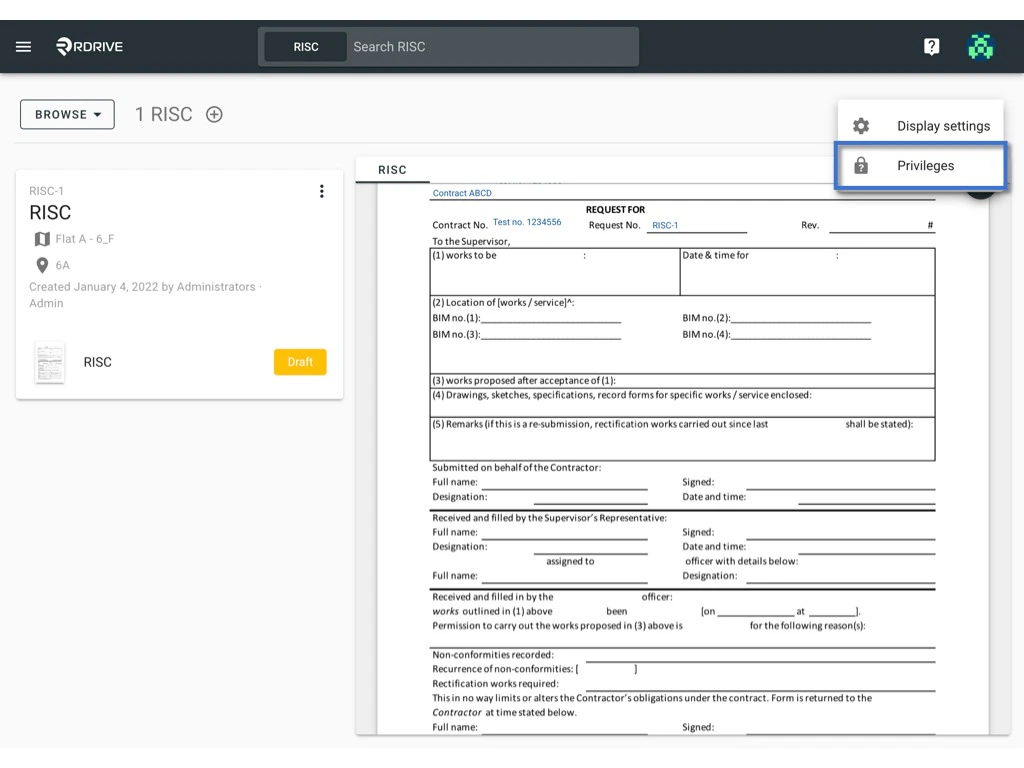Click the Draft status button

pos(300,362)
